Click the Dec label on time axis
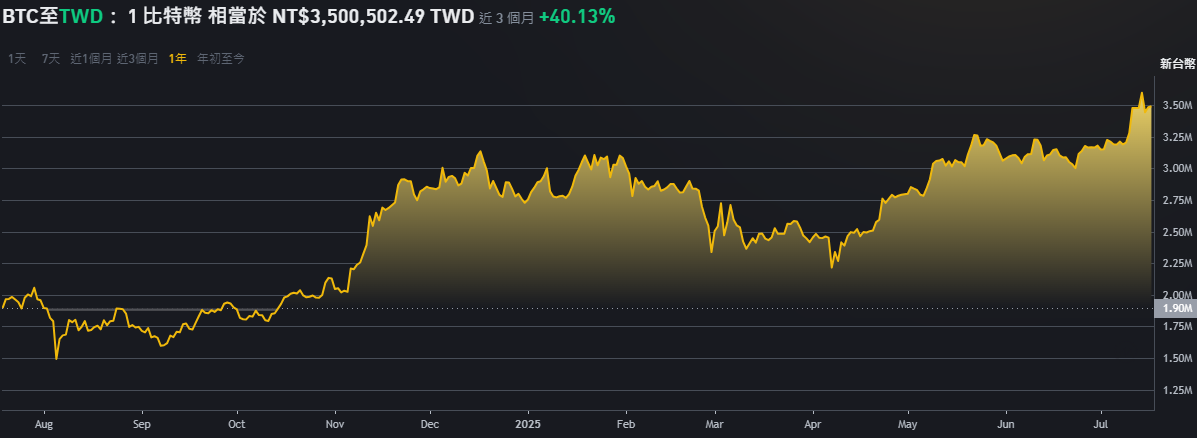 pyautogui.click(x=430, y=424)
